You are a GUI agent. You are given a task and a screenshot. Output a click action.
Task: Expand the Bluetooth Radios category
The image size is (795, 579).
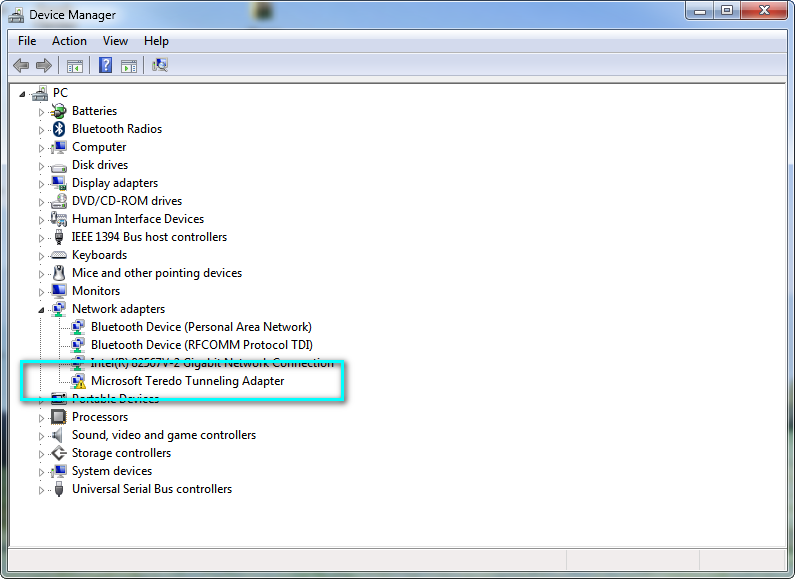[x=41, y=130]
